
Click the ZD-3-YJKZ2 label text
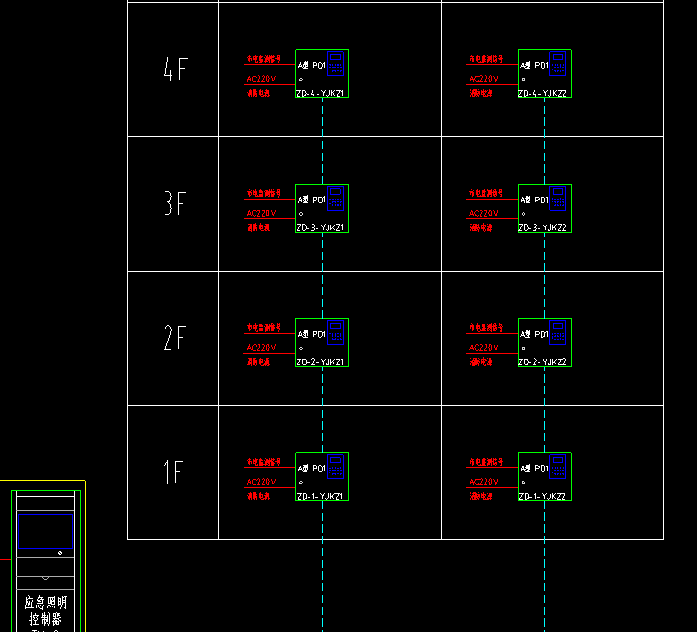543,228
